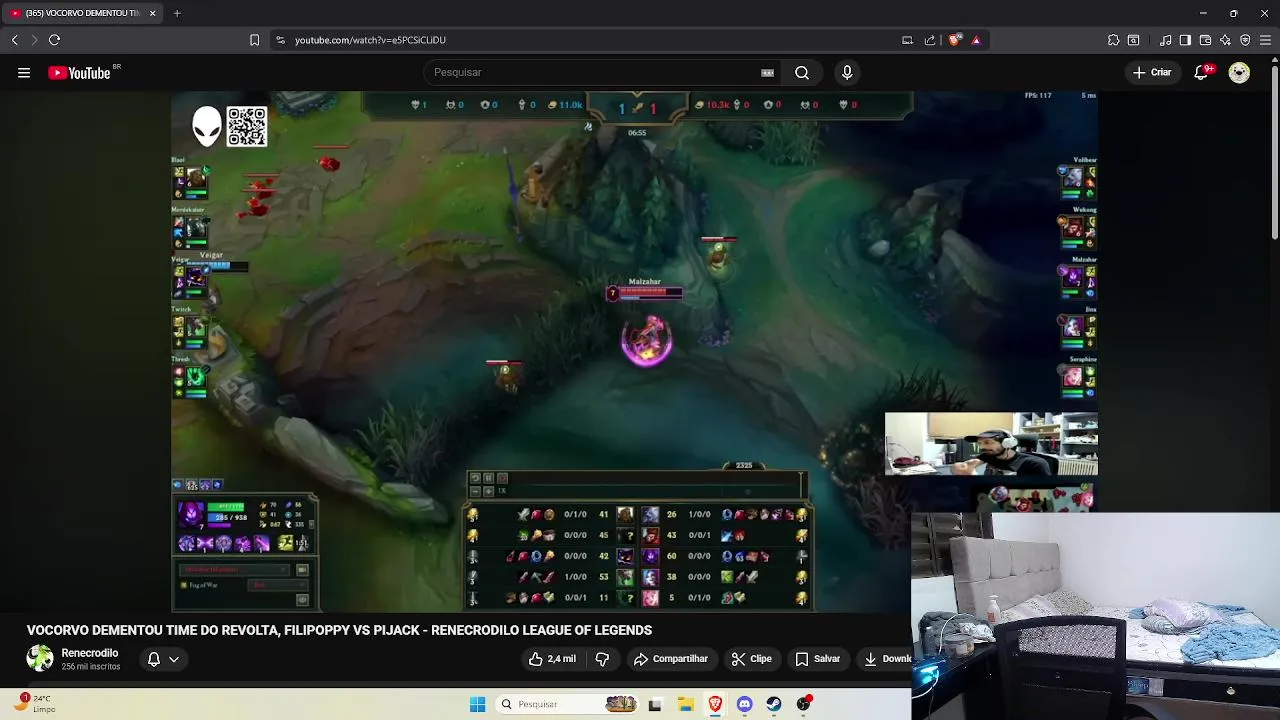
Task: Open Discord from the taskbar
Action: 744,704
